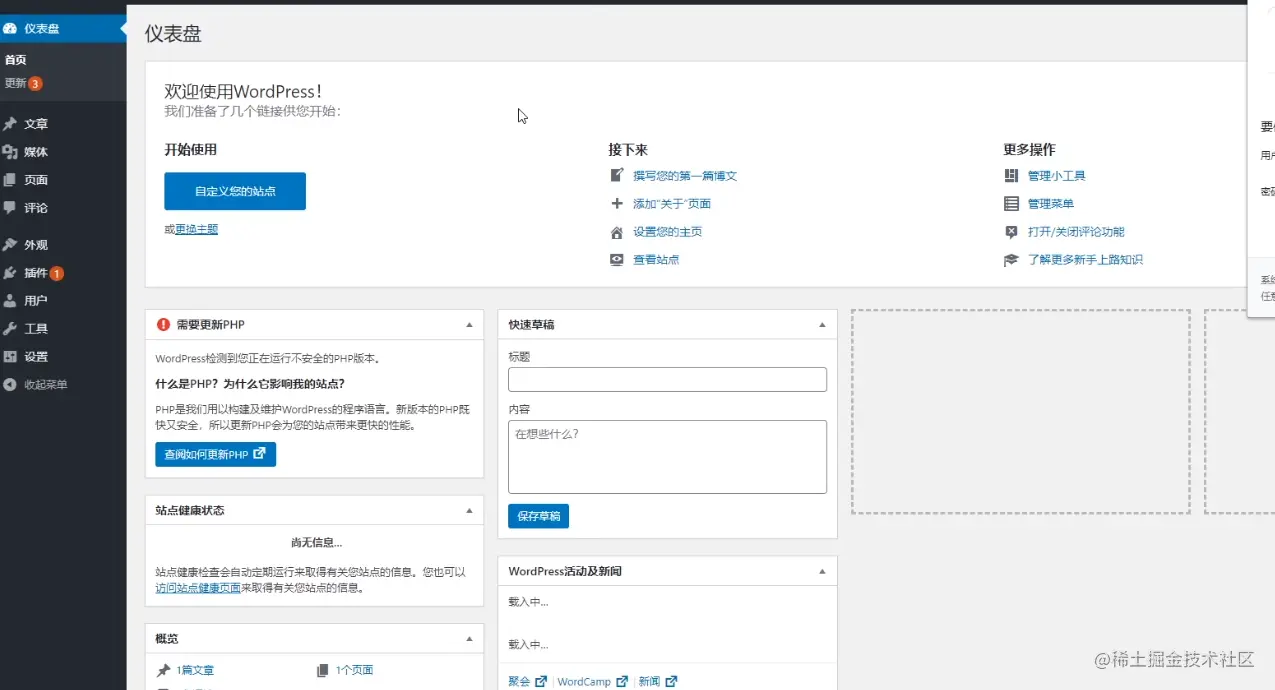This screenshot has width=1275, height=690.
Task: Click the 保存草稿 button
Action: coord(538,516)
